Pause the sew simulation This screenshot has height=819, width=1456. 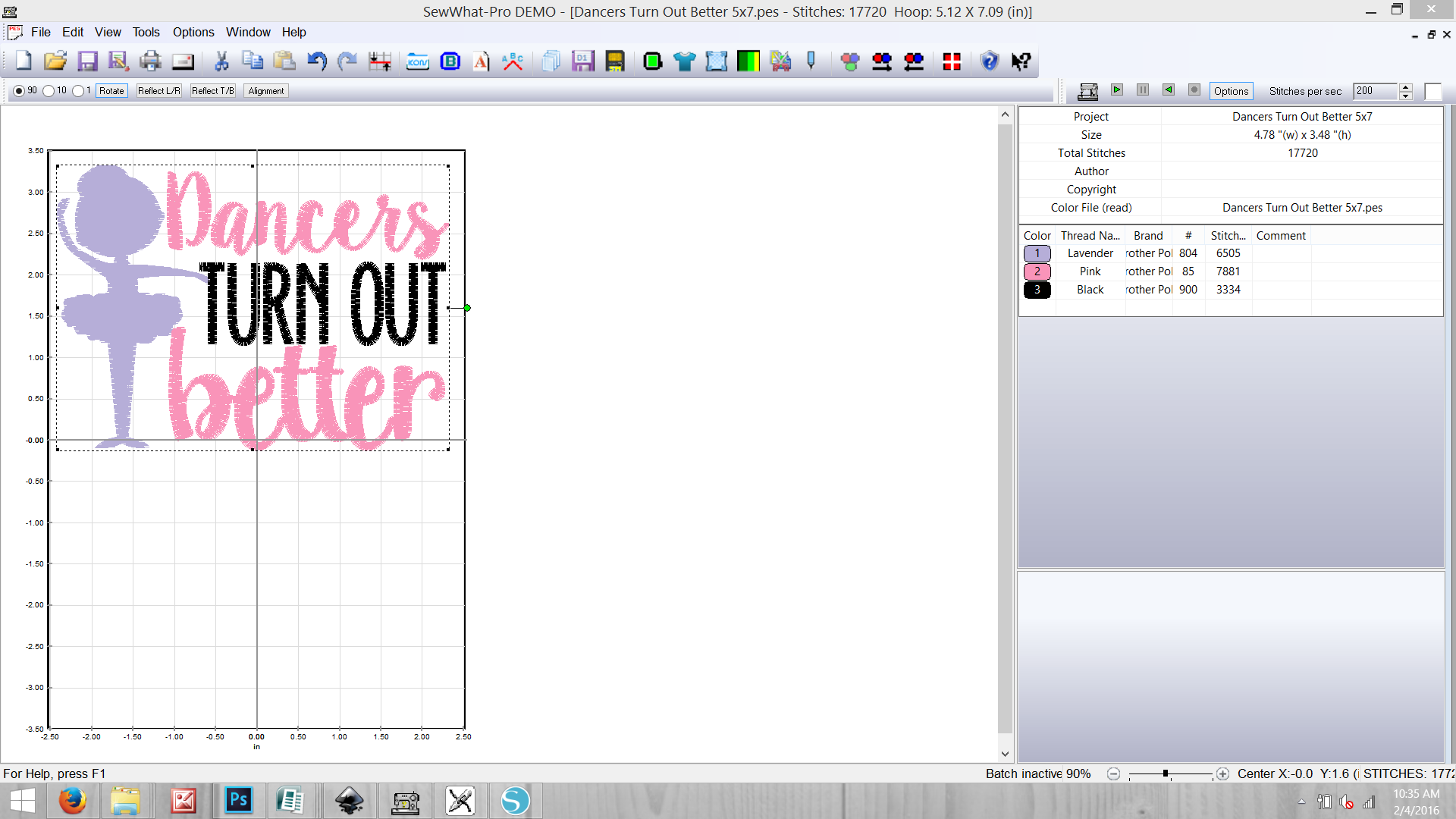[x=1143, y=89]
